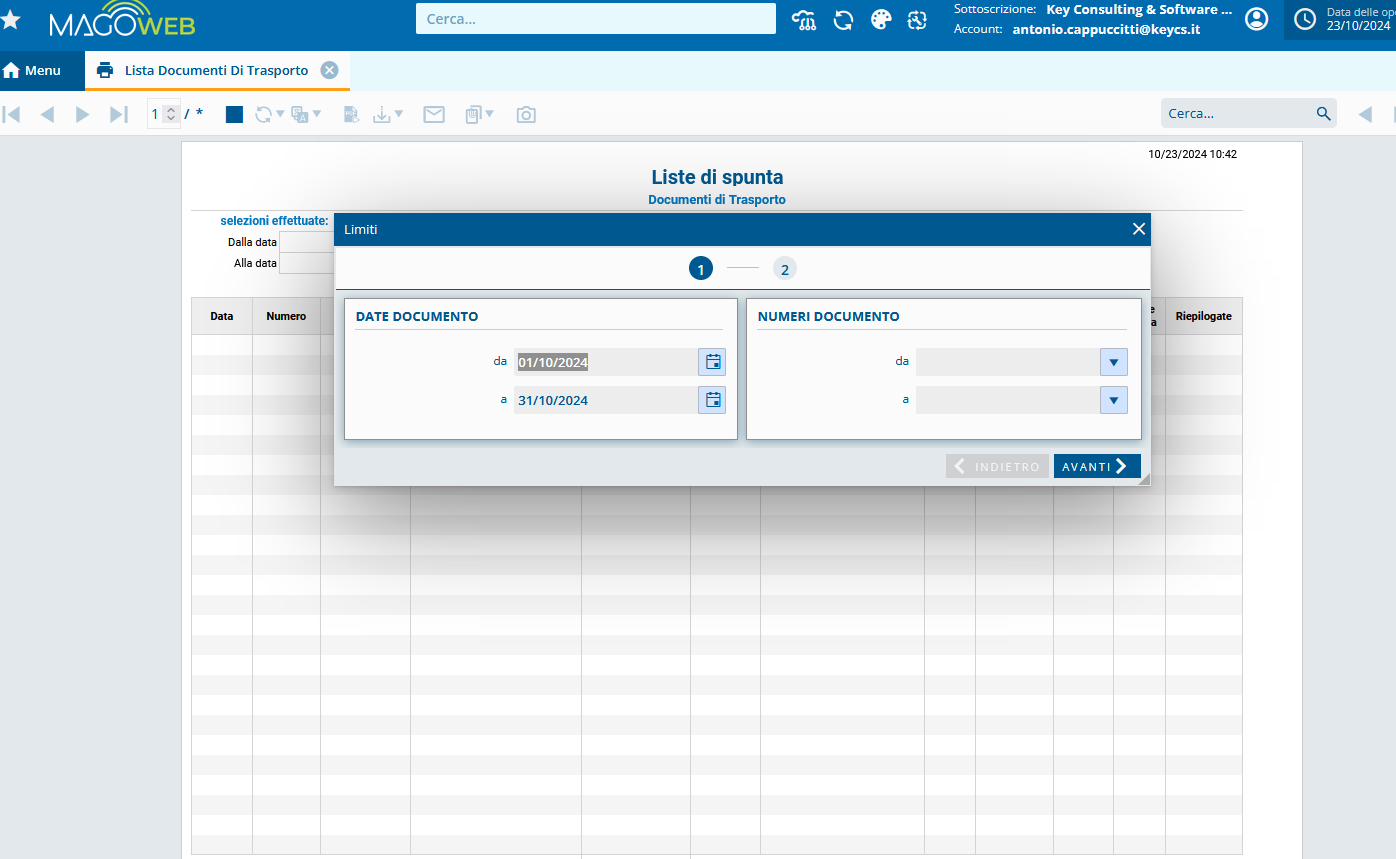Select Lista Documenti Di Trasporto tab

(216, 70)
